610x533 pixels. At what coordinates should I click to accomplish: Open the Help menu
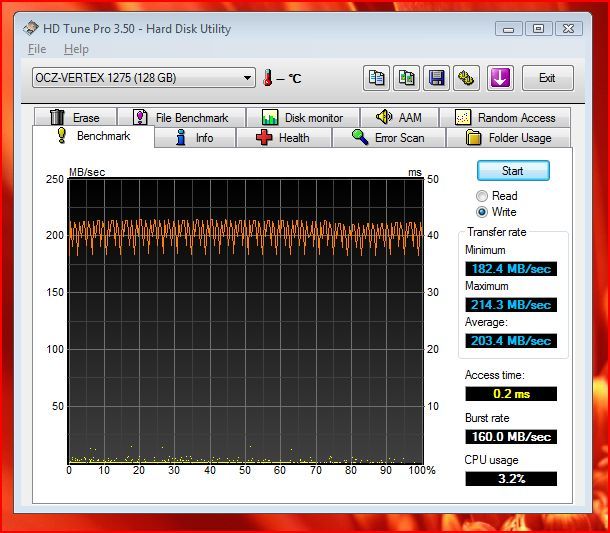76,49
